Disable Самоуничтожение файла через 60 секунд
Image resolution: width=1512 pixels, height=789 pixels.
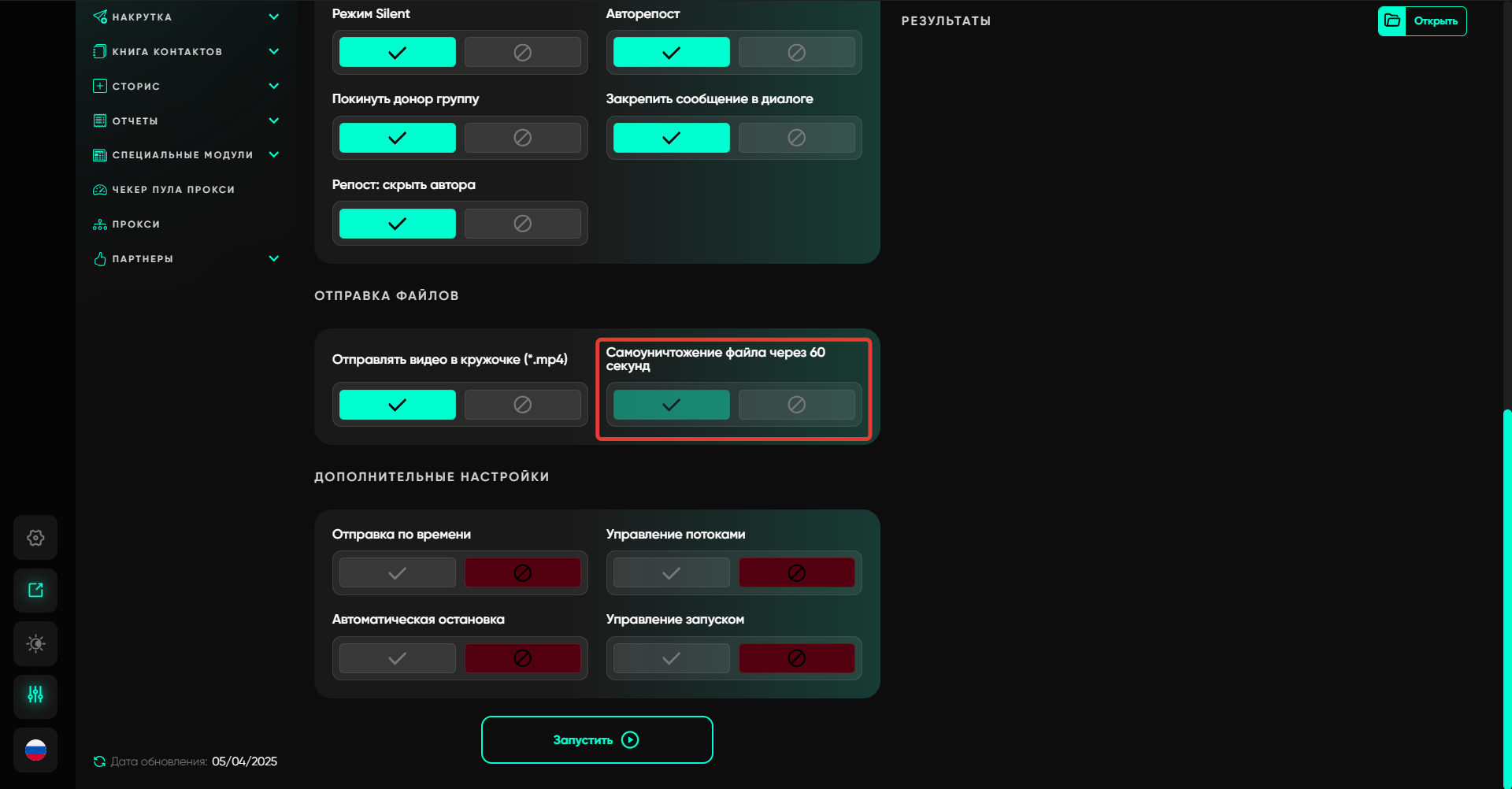[x=796, y=405]
